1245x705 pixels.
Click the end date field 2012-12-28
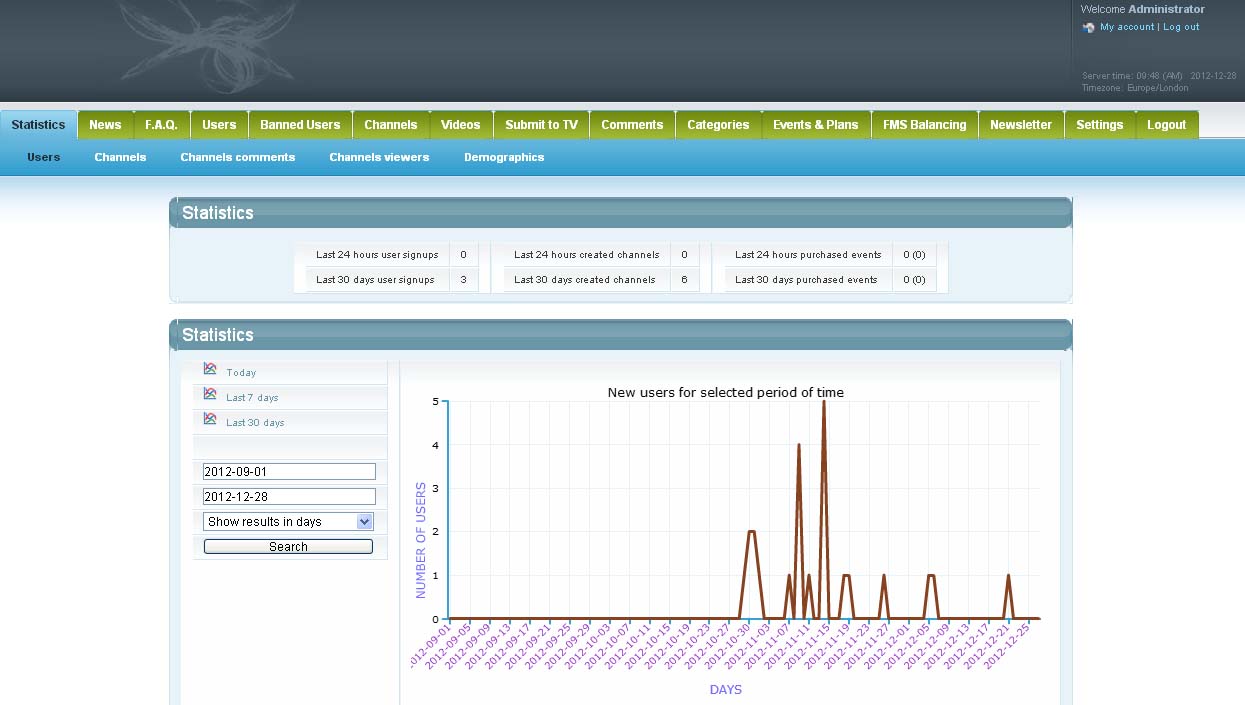click(x=289, y=497)
